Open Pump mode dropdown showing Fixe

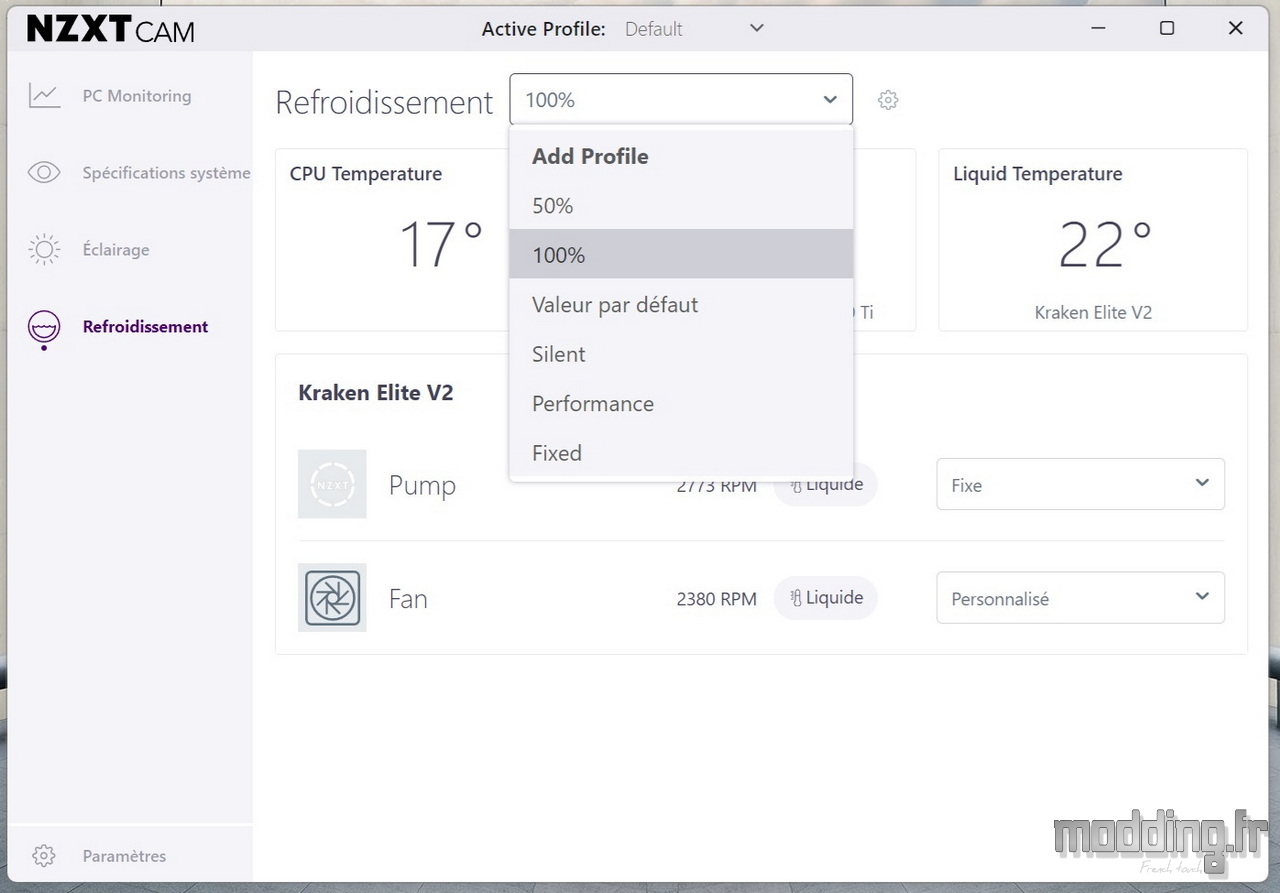1080,484
